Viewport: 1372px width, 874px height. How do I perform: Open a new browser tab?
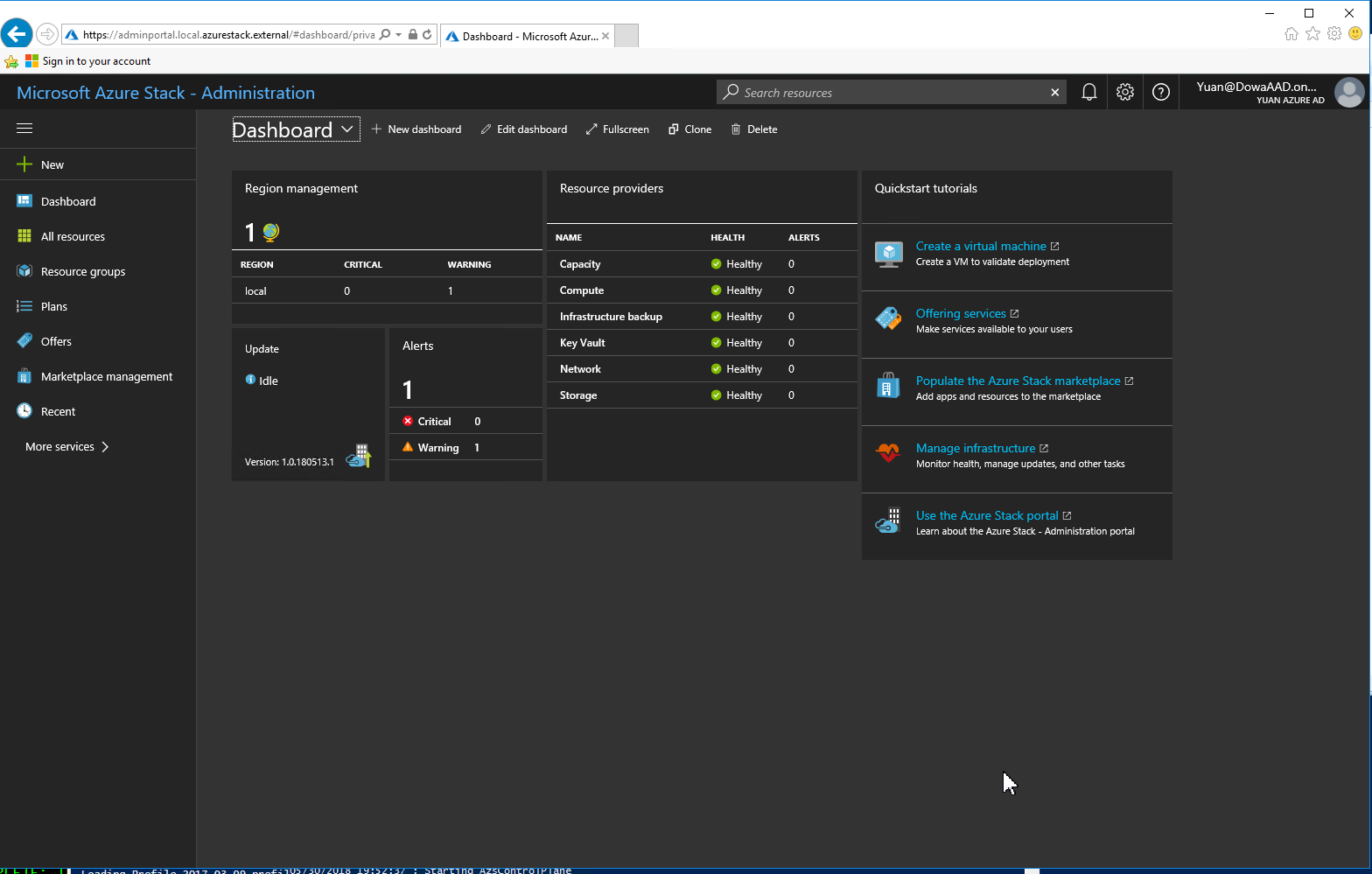[x=626, y=36]
